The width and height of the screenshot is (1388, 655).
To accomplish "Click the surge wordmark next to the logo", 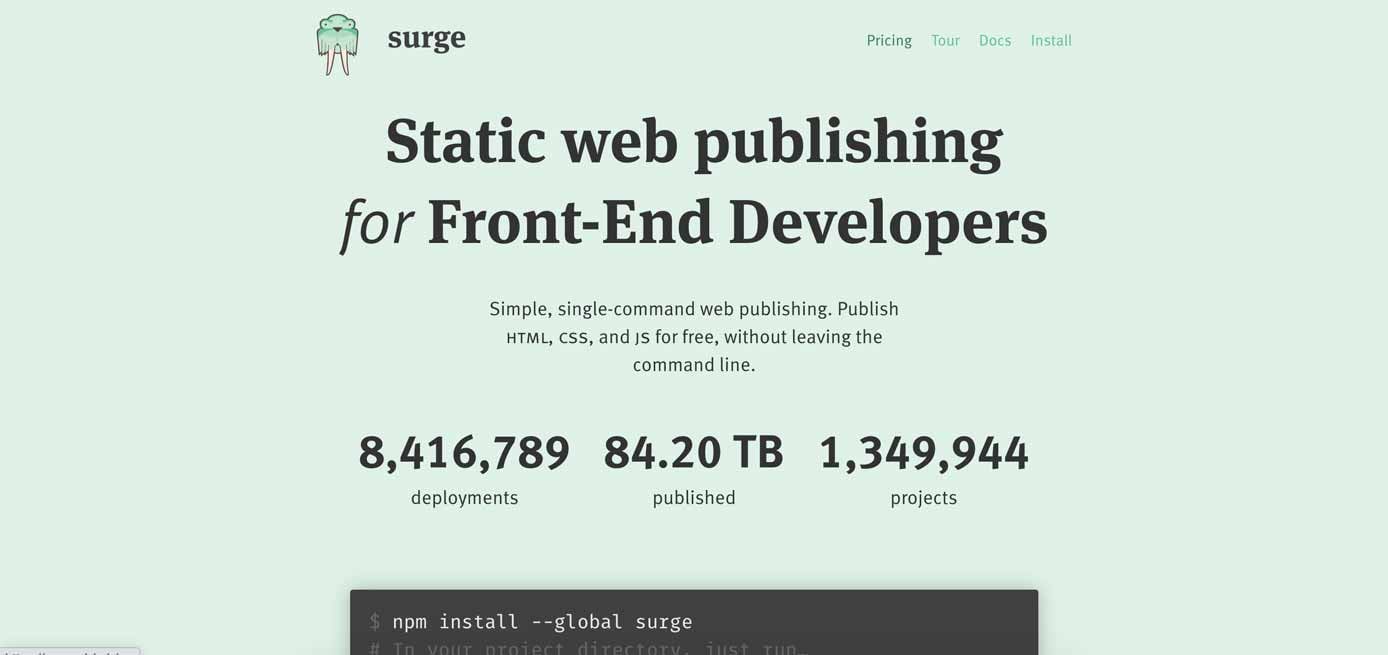I will point(426,38).
